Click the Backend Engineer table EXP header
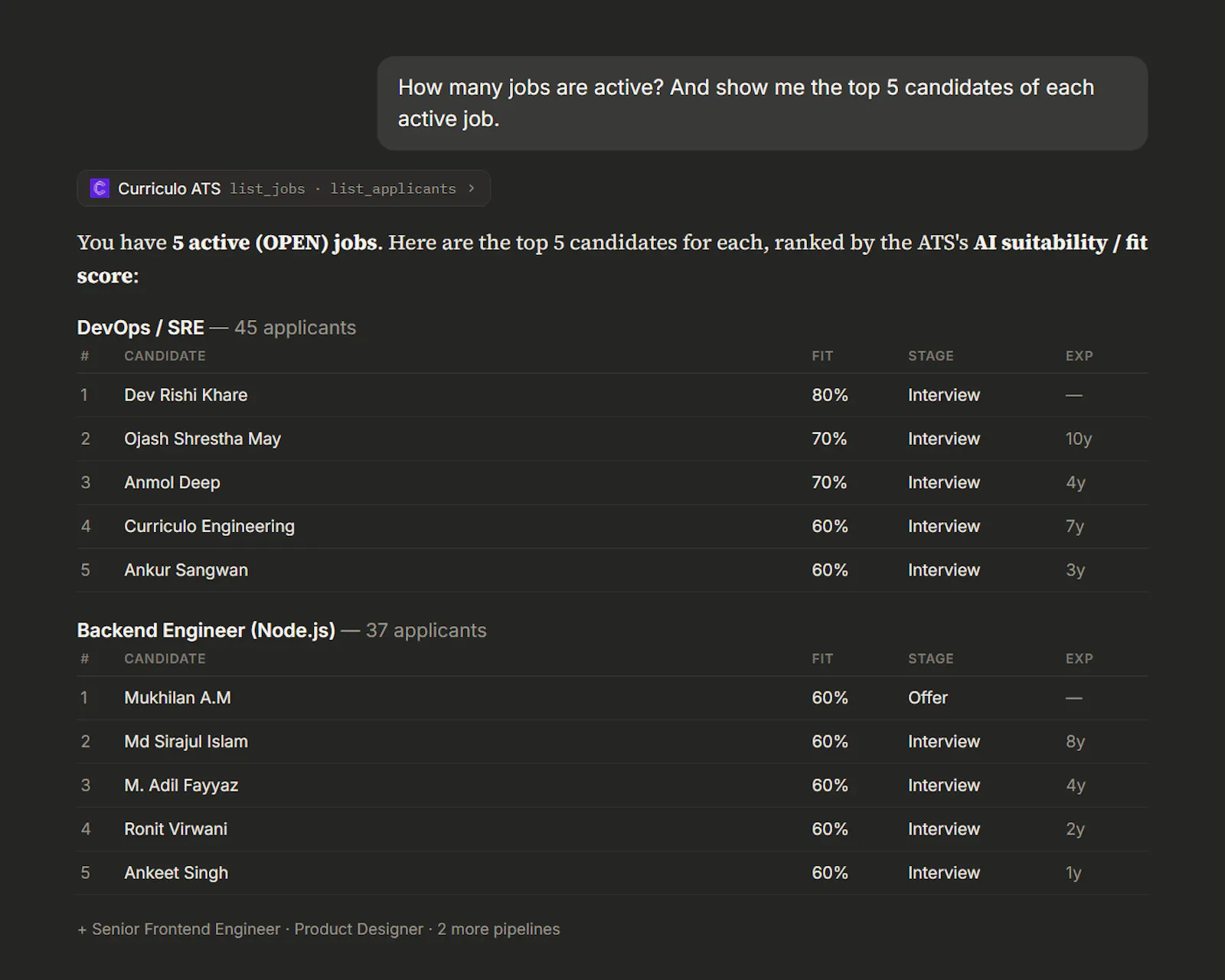1225x980 pixels. click(1080, 658)
